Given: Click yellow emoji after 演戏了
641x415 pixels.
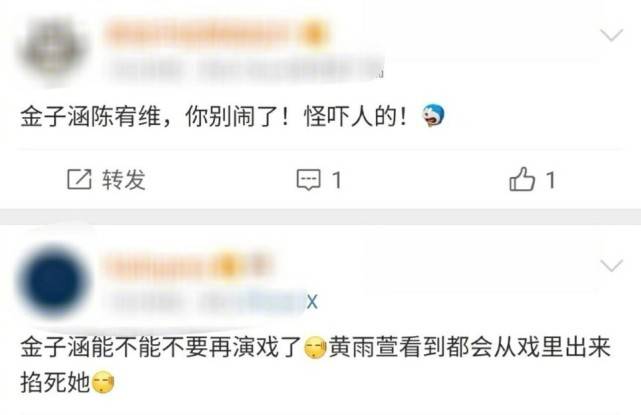Looking at the screenshot, I should tap(315, 348).
